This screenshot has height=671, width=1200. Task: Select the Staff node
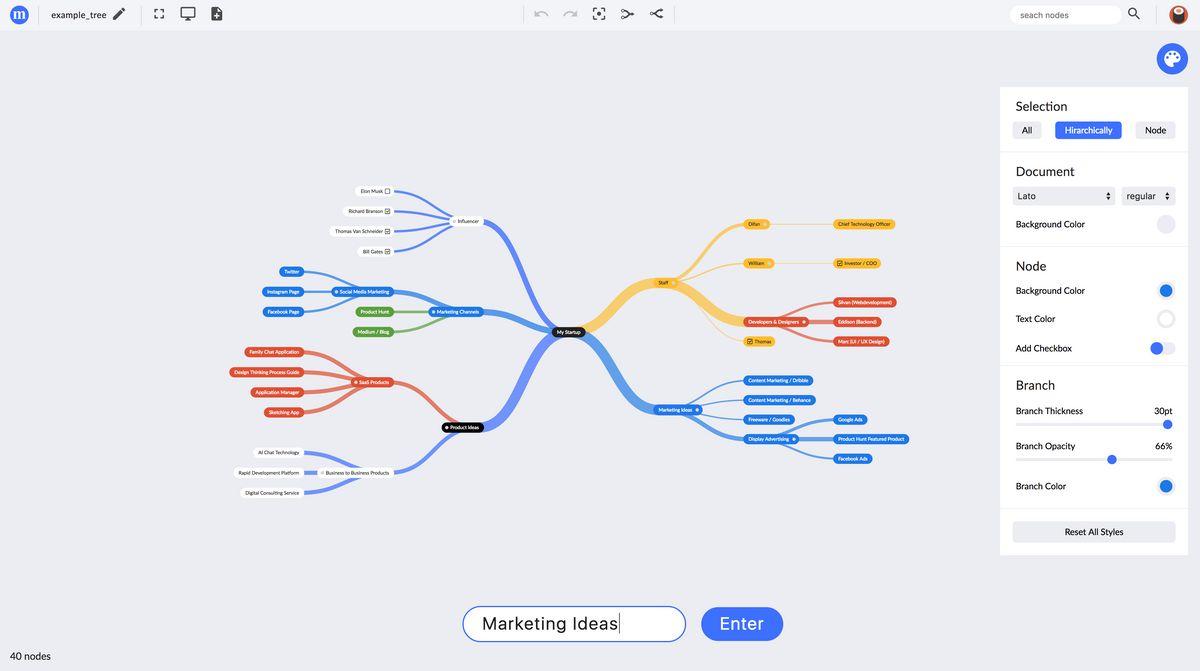[x=666, y=283]
